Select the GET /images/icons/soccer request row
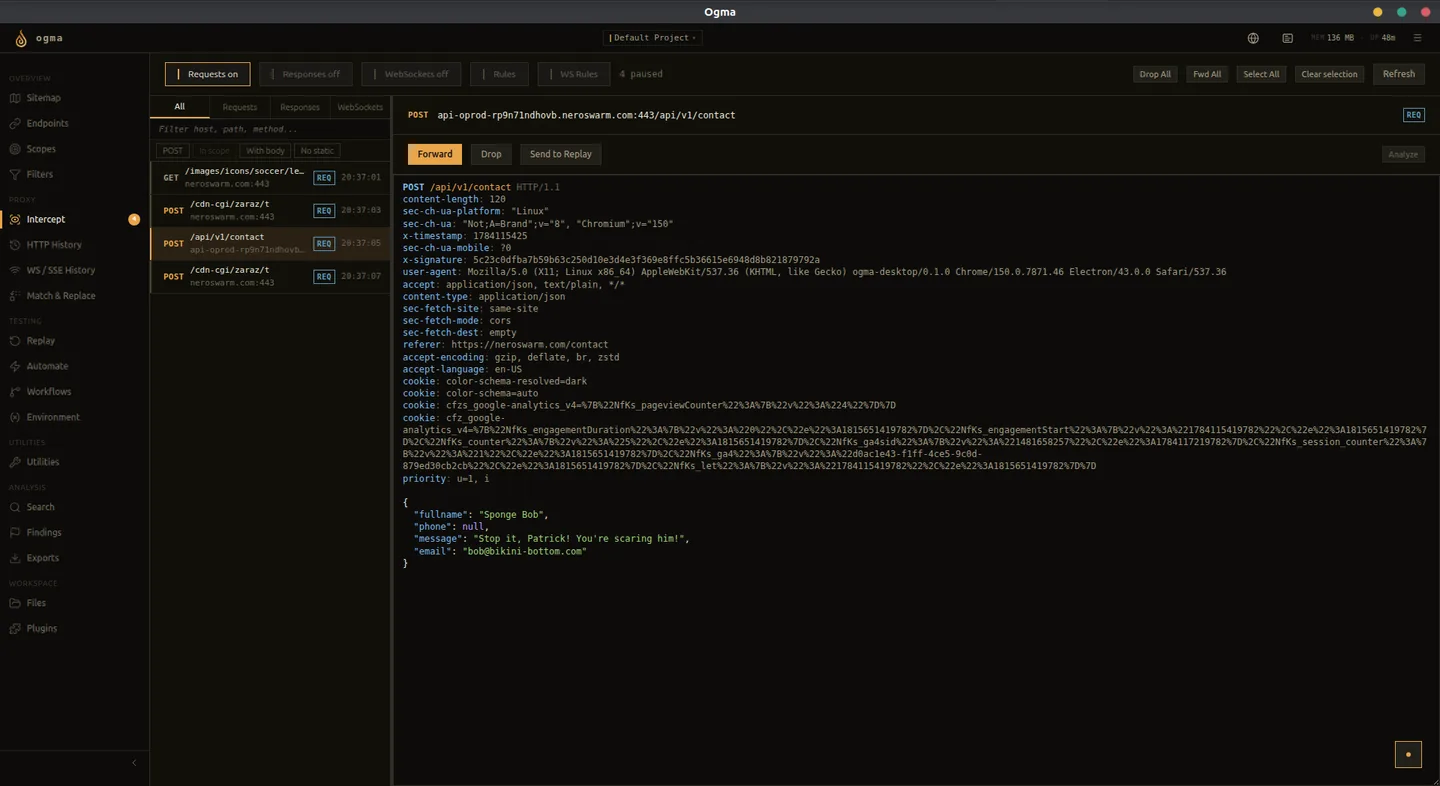The height and width of the screenshot is (786, 1440). click(270, 177)
